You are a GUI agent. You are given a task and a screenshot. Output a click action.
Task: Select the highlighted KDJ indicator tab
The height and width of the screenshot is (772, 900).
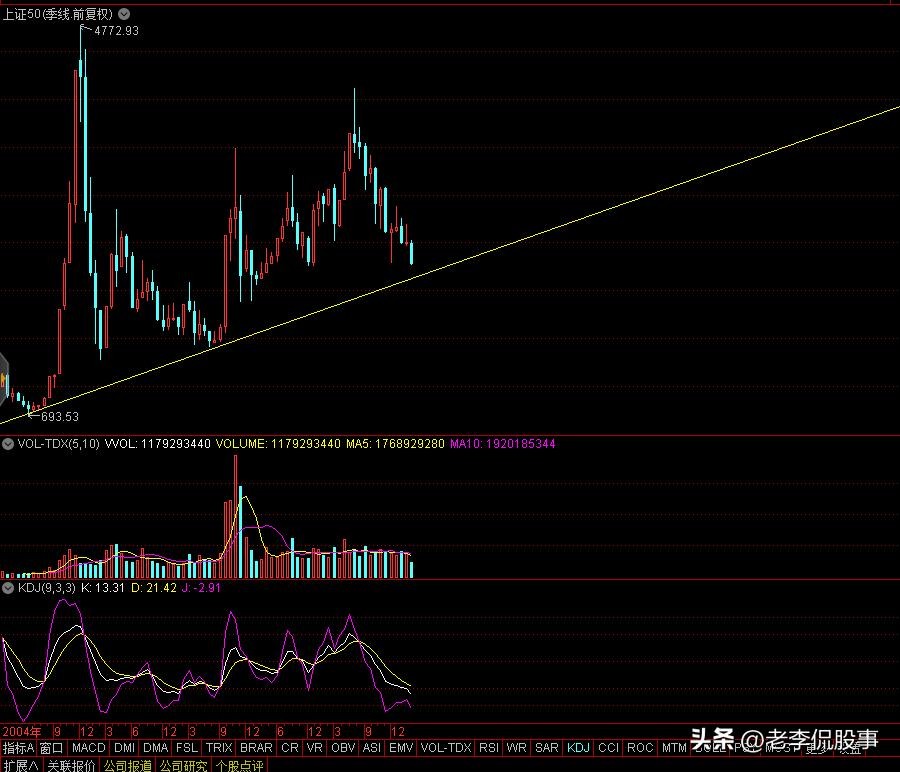[578, 748]
